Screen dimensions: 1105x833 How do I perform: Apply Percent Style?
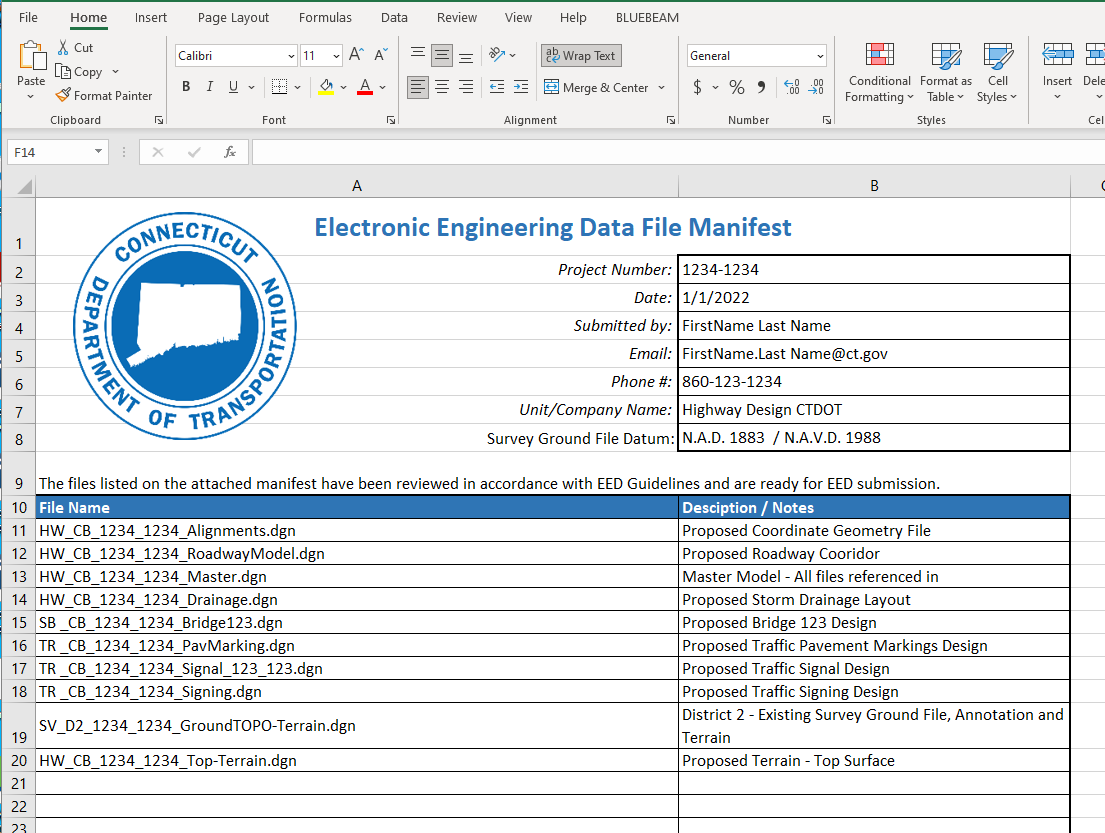pos(736,87)
